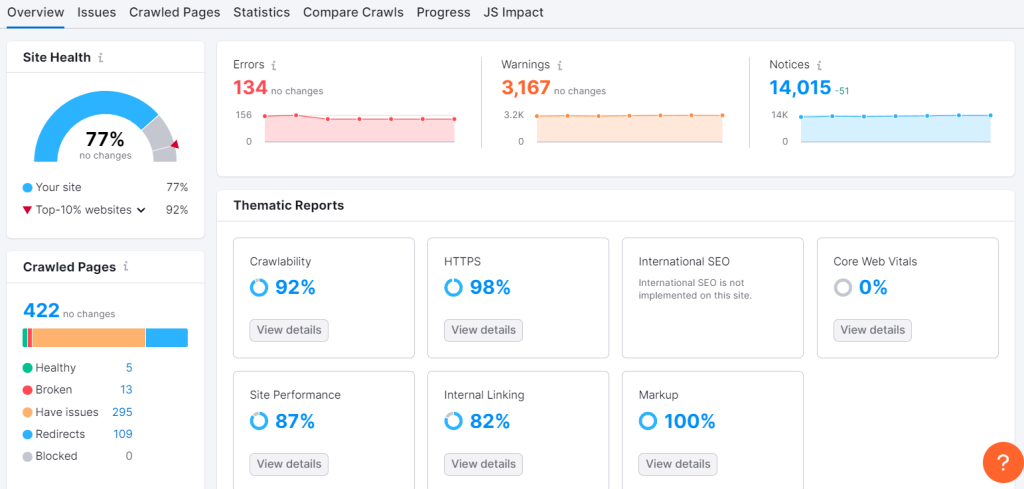Click the blue Redirects legend dot
Viewport: 1024px width, 489px height.
[x=27, y=435]
